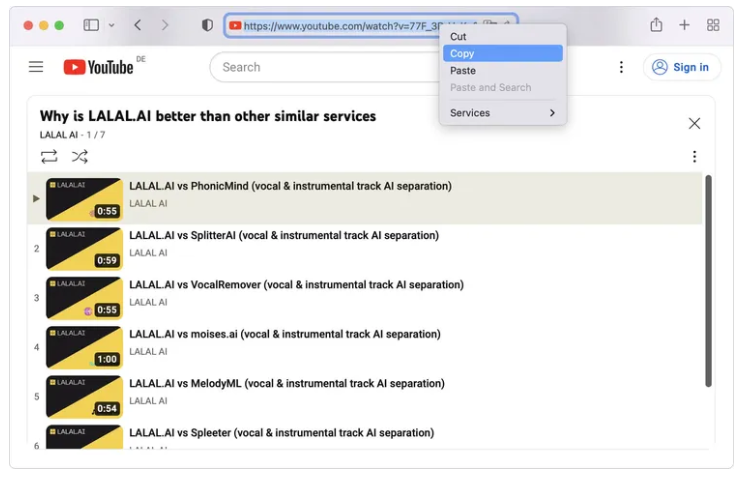
Task: Close the playlist panel with the X
Action: [x=694, y=123]
